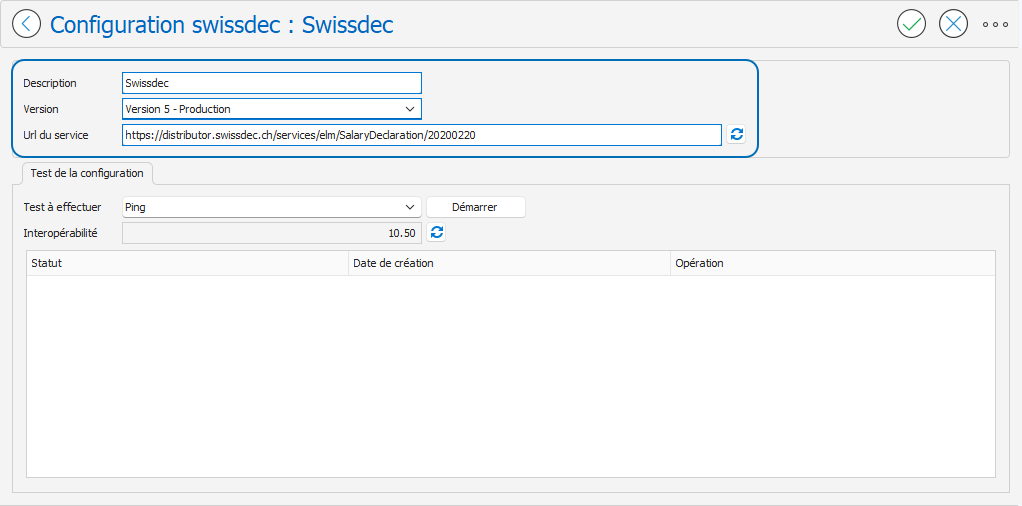Cancel changes with the blue X icon
This screenshot has height=506, width=1022.
(953, 24)
